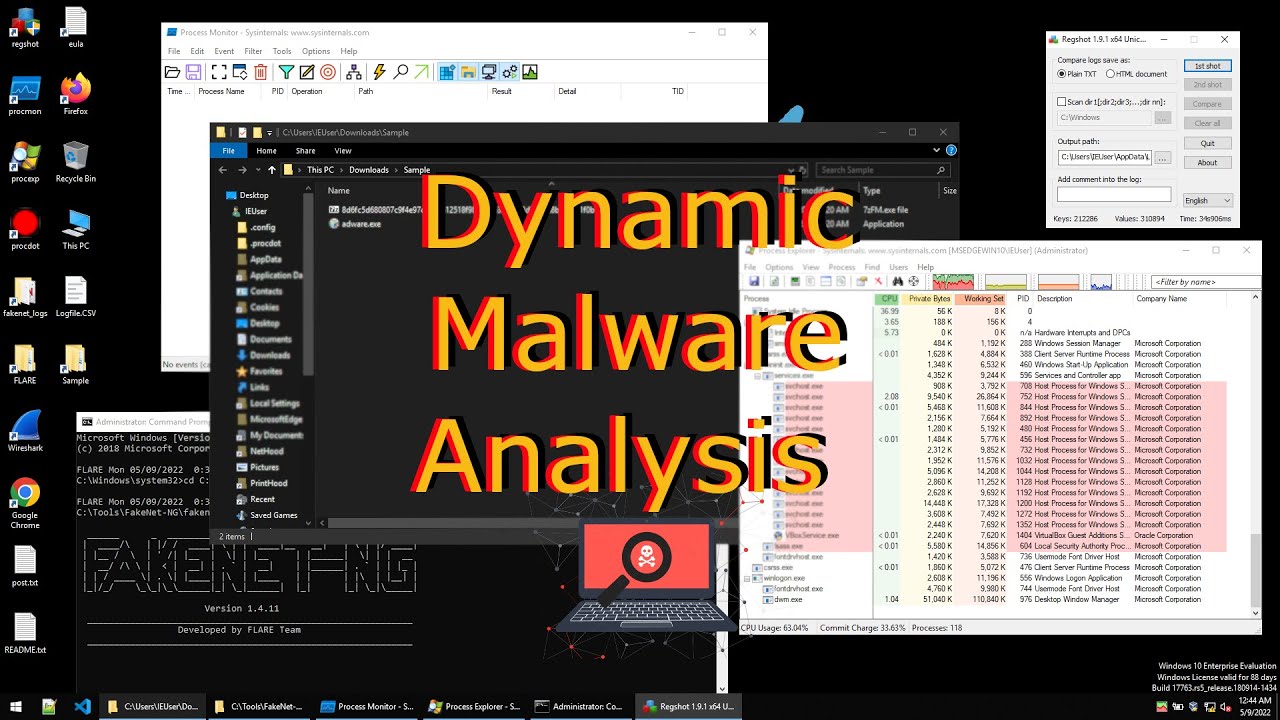1280x720 pixels.
Task: Collapse winlogon.exe tree node in Process Explorer
Action: (748, 578)
